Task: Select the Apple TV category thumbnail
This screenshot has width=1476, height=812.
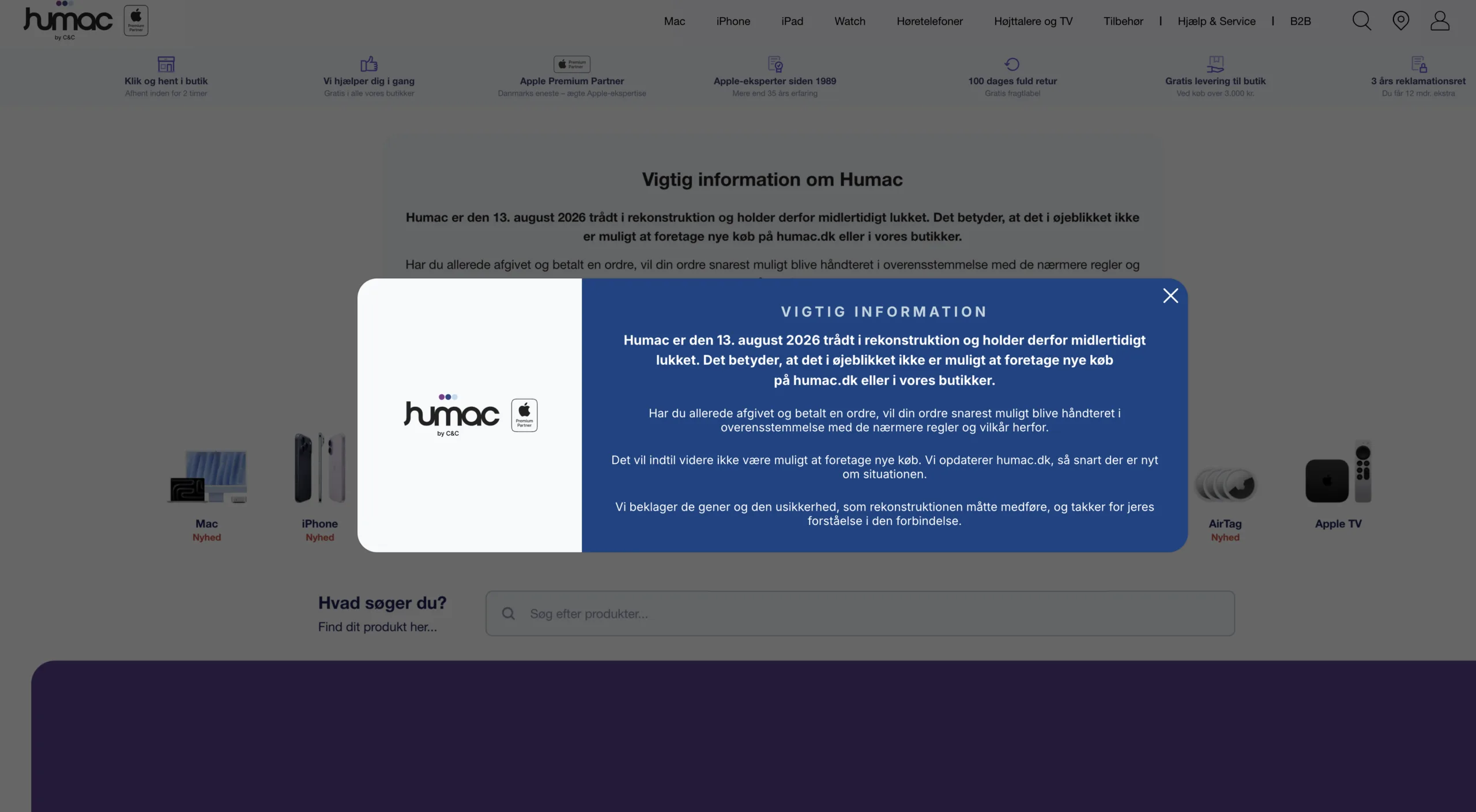Action: pos(1338,473)
